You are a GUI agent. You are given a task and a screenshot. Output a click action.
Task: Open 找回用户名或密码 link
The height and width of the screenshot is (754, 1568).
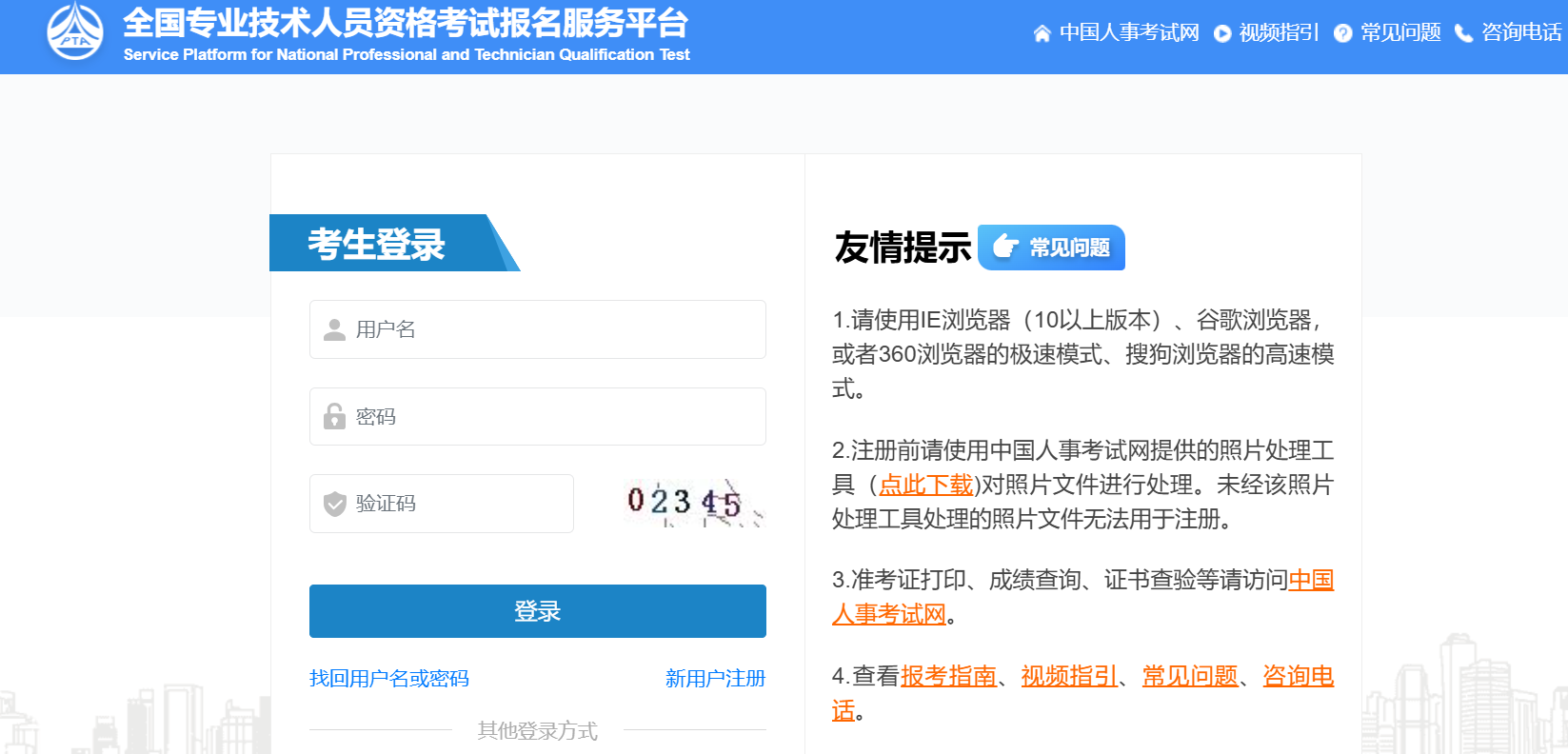[389, 678]
